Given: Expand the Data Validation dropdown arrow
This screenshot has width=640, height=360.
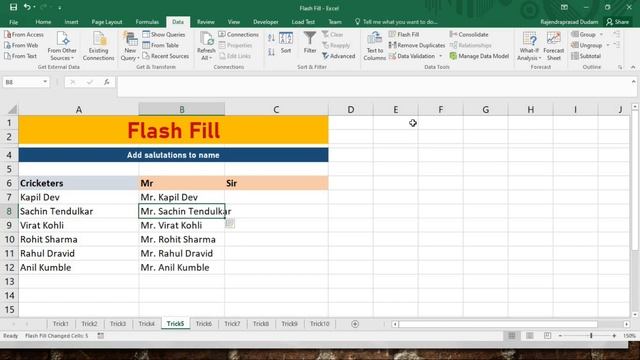Looking at the screenshot, I should click(x=440, y=56).
